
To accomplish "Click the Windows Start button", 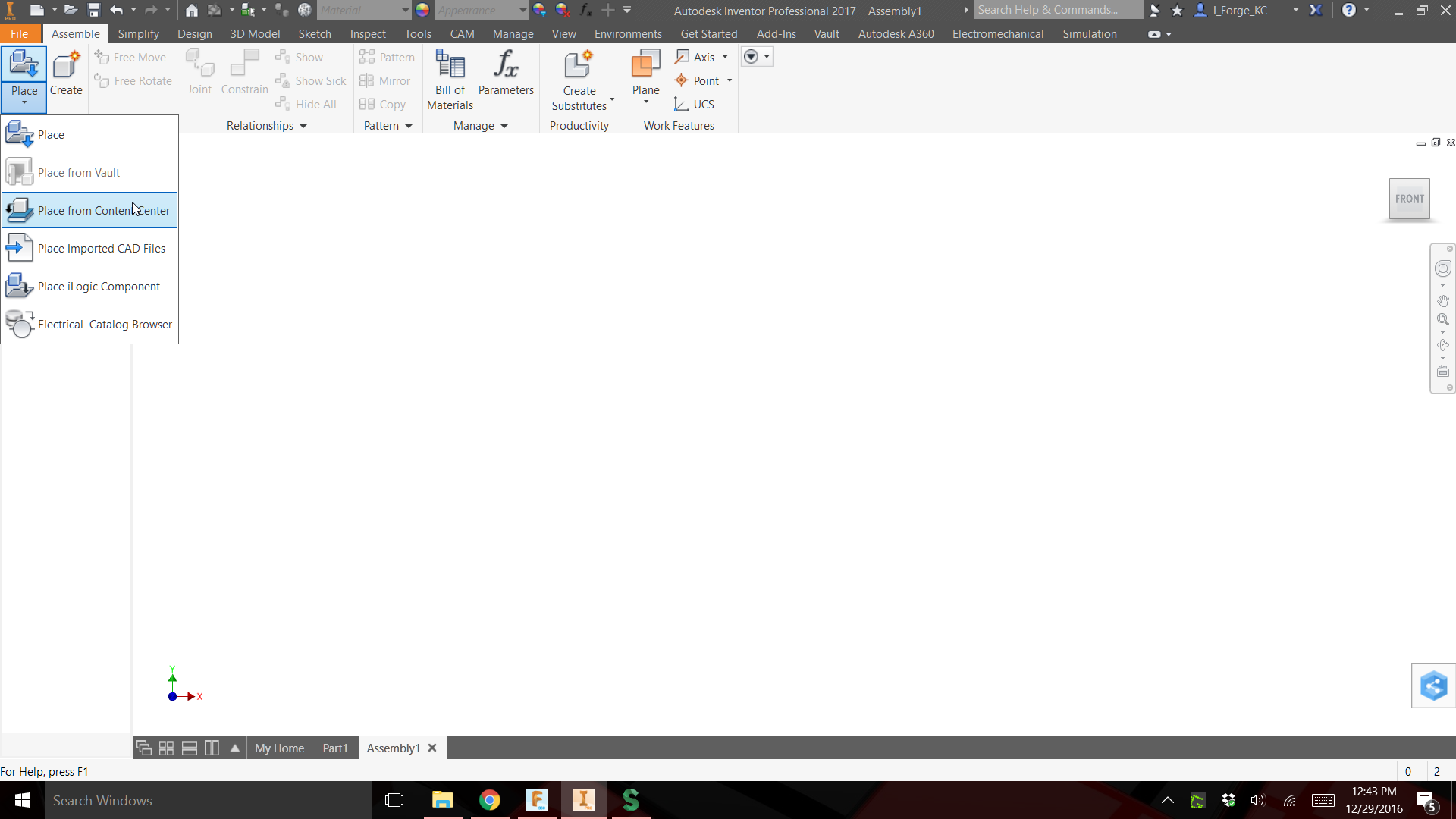I will click(23, 800).
